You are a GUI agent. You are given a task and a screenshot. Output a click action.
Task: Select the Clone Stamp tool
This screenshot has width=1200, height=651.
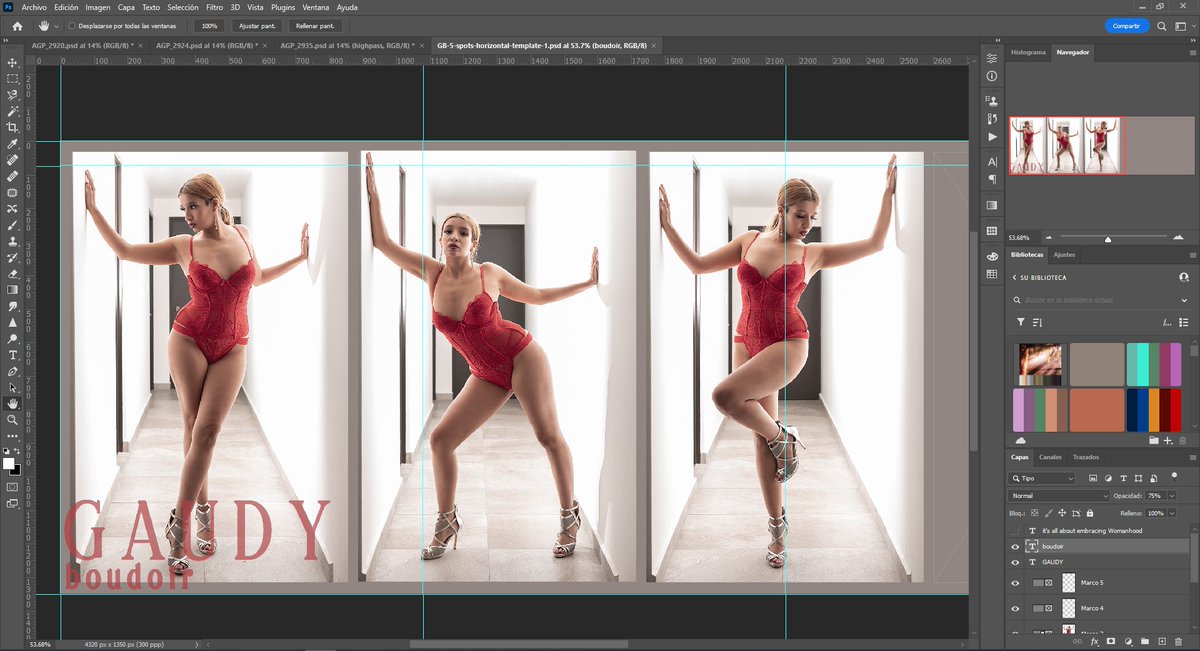[x=13, y=241]
